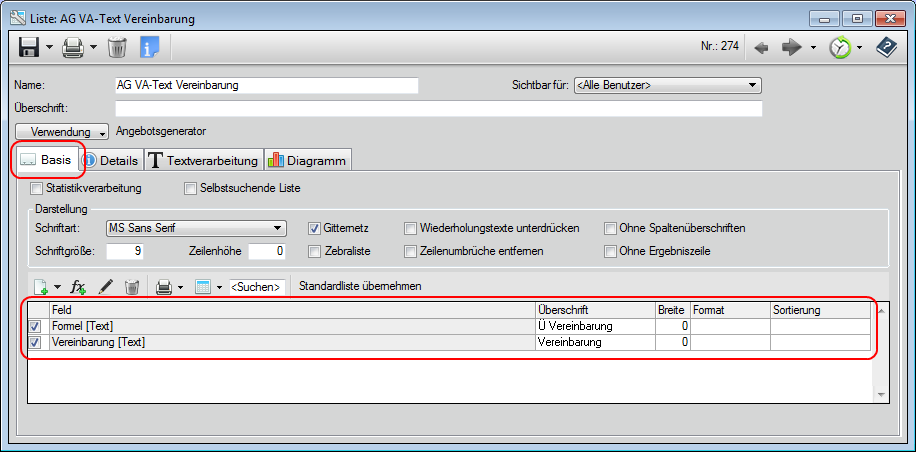Viewport: 916px width, 452px height.
Task: Click the grid scrollbar down arrow
Action: pyautogui.click(x=882, y=395)
